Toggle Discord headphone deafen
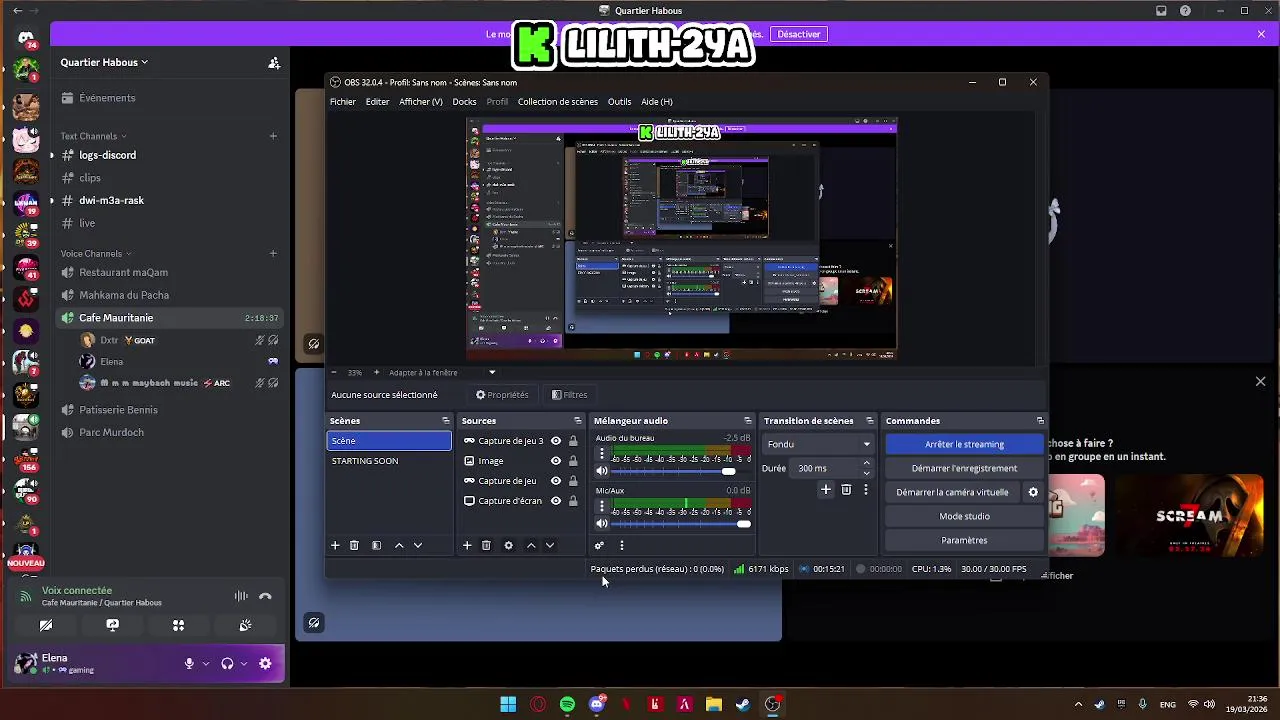 (227, 663)
